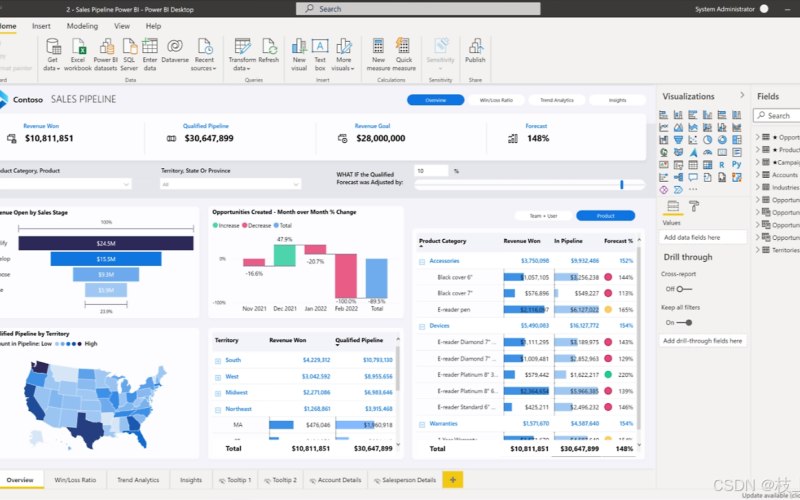Click the title bar Search box

[418, 9]
